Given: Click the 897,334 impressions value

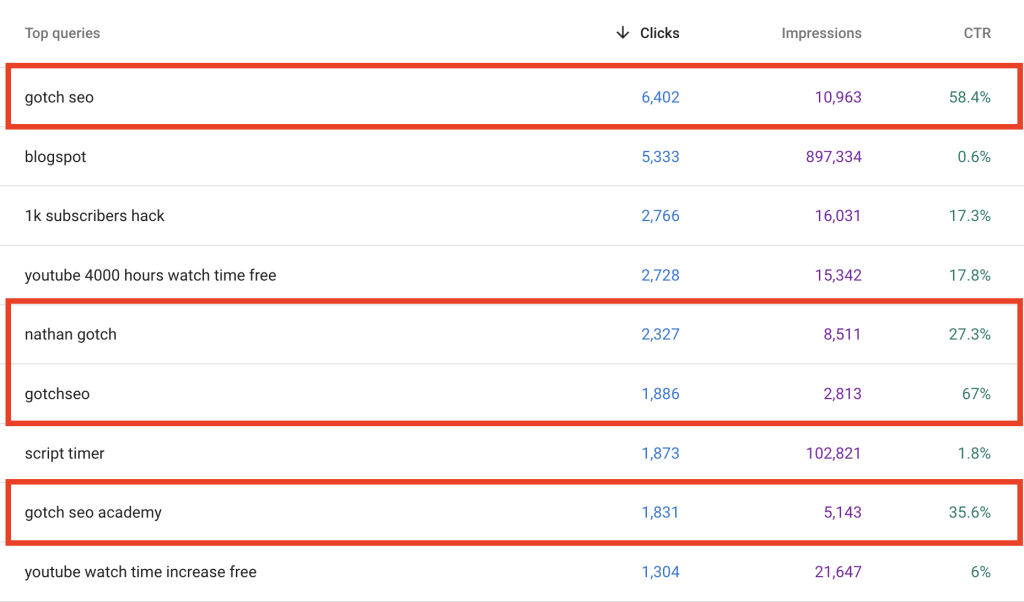Looking at the screenshot, I should point(833,157).
